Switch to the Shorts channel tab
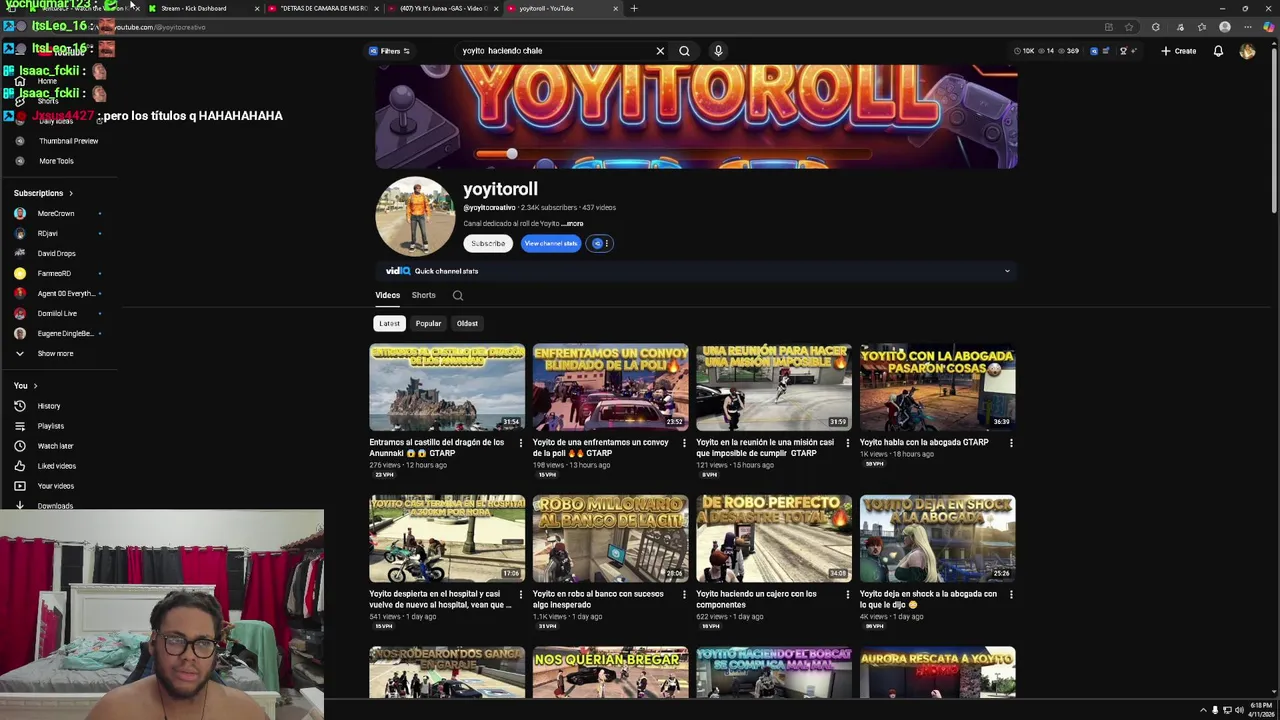Image resolution: width=1280 pixels, height=720 pixels. (x=423, y=295)
